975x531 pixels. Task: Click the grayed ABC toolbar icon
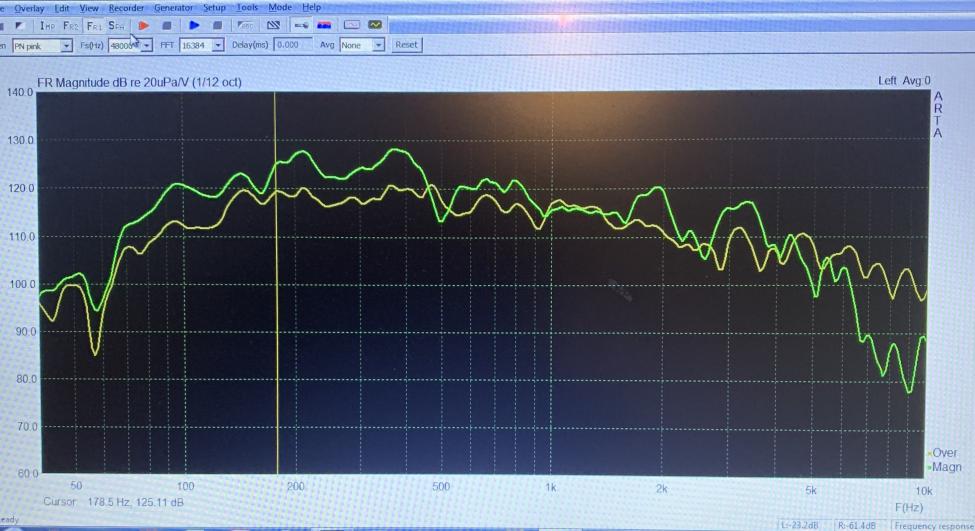coord(245,25)
